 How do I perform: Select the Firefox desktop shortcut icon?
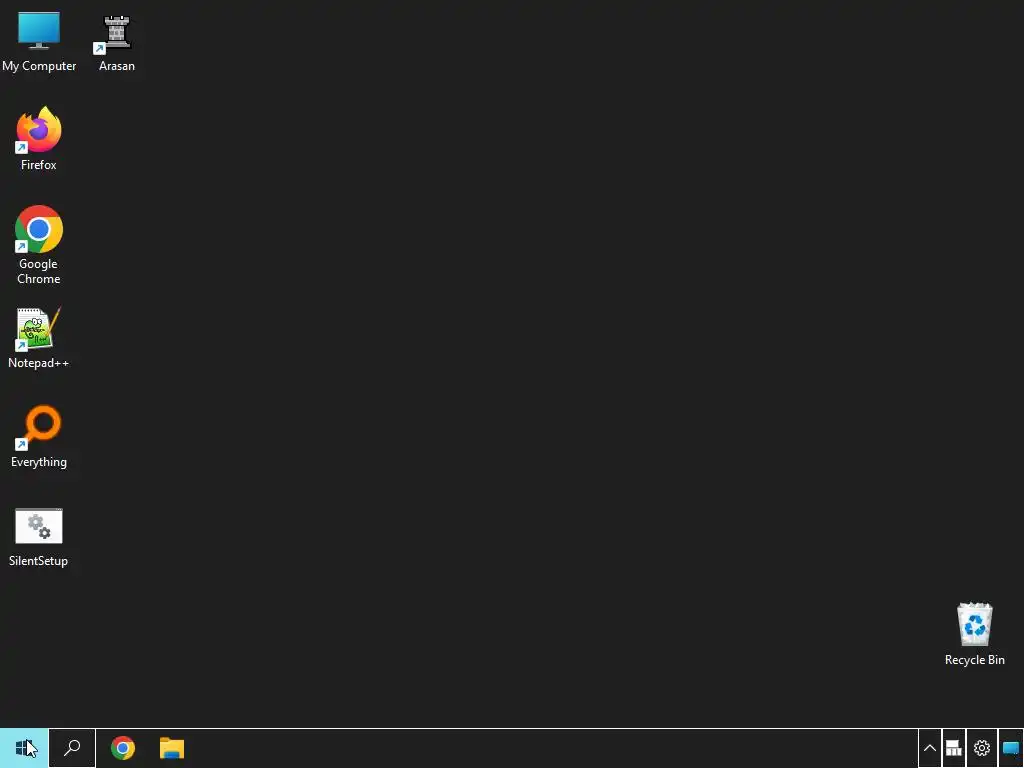[39, 130]
